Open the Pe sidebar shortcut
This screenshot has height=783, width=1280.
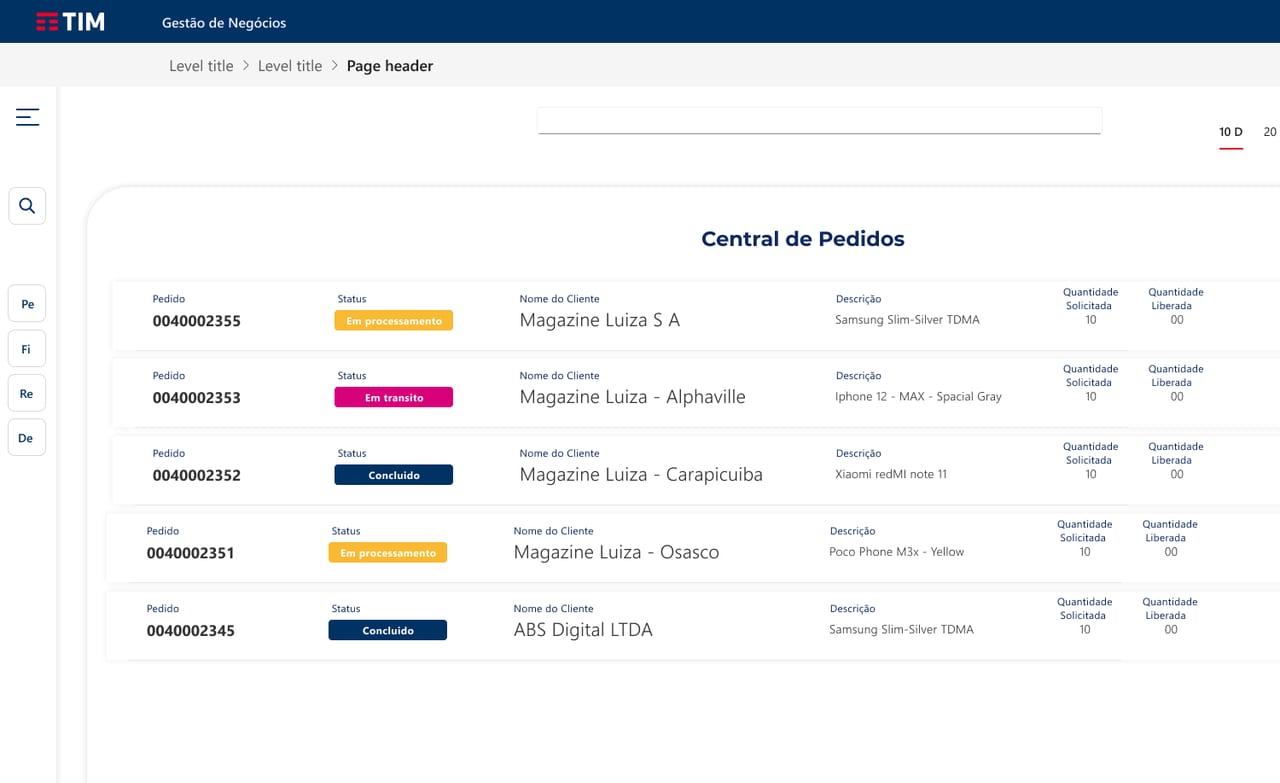pyautogui.click(x=27, y=304)
